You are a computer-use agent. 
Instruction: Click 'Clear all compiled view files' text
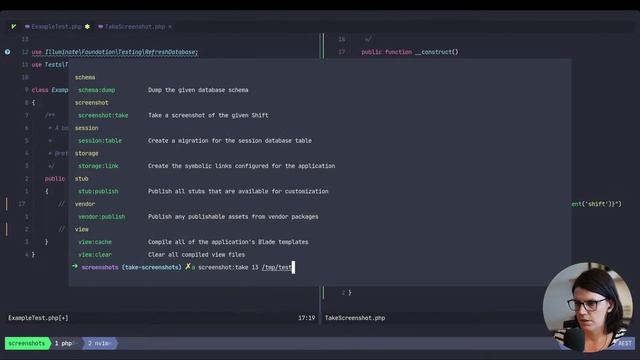196,254
